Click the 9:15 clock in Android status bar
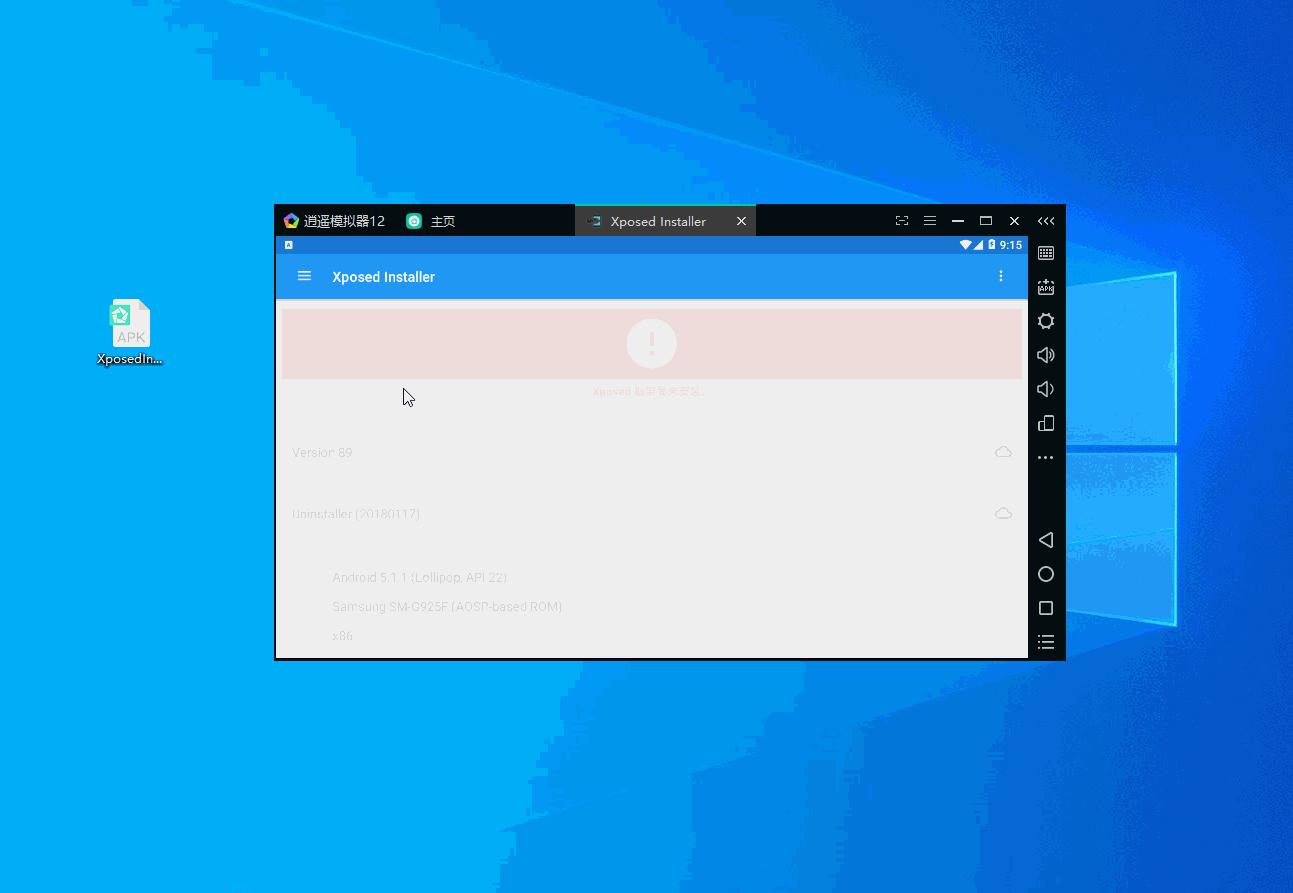Screen dimensions: 1293x893 pos(1010,245)
